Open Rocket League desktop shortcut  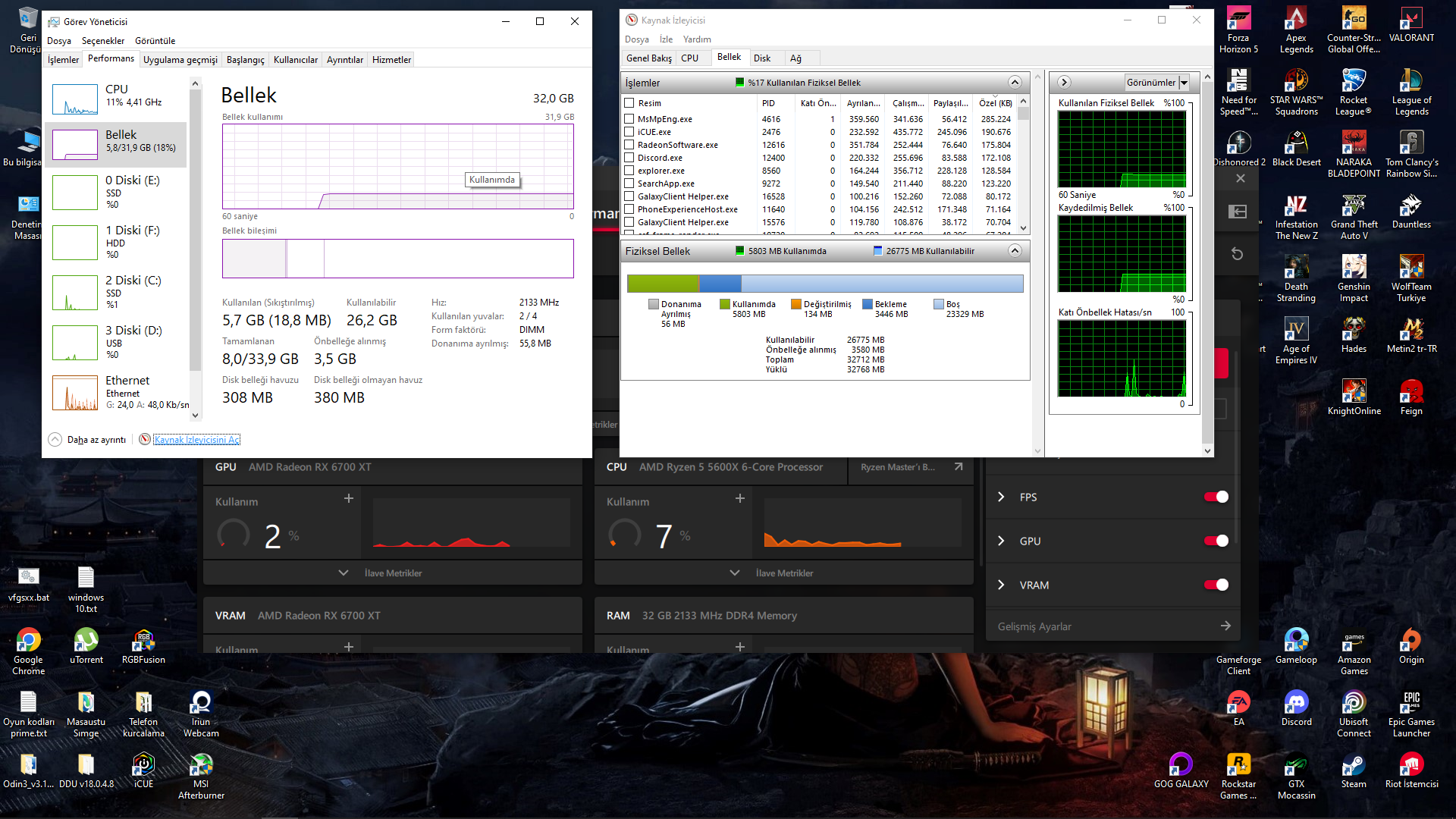coord(1354,93)
